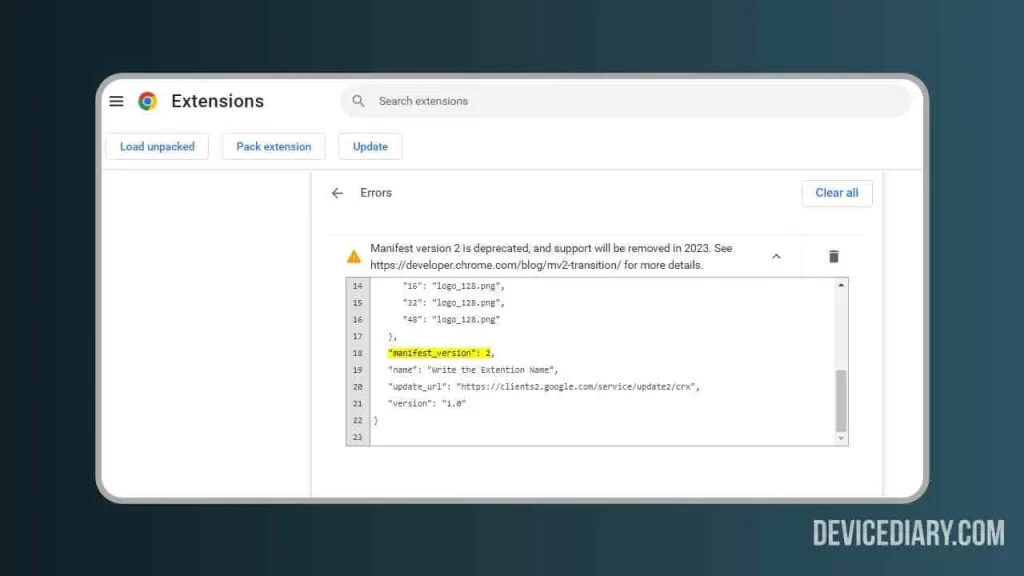Click the code scrollbar up arrow
Image resolution: width=1024 pixels, height=576 pixels.
tap(841, 285)
